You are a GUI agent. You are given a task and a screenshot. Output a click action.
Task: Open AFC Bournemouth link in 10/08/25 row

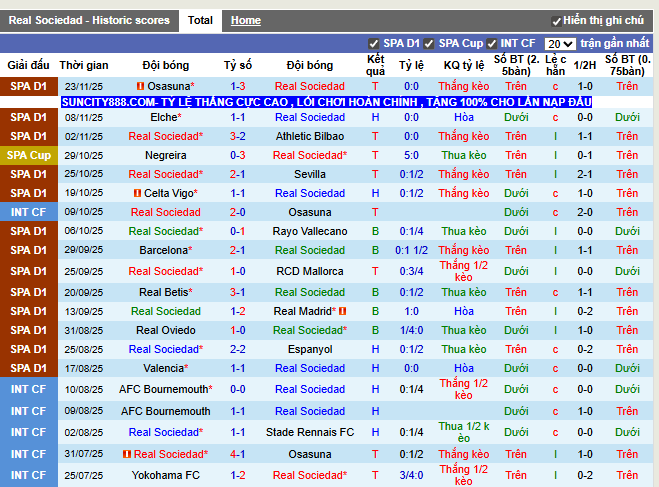tap(163, 390)
